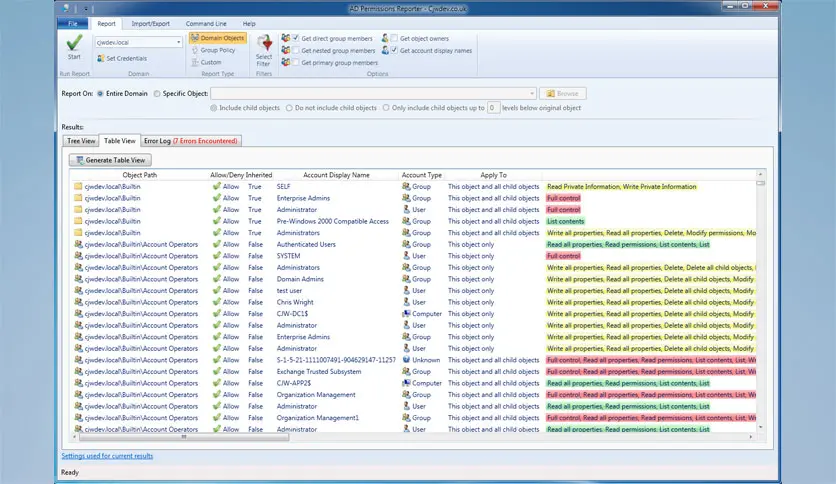Image resolution: width=836 pixels, height=484 pixels.
Task: Toggle Get direct group members checkbox
Action: [x=296, y=38]
